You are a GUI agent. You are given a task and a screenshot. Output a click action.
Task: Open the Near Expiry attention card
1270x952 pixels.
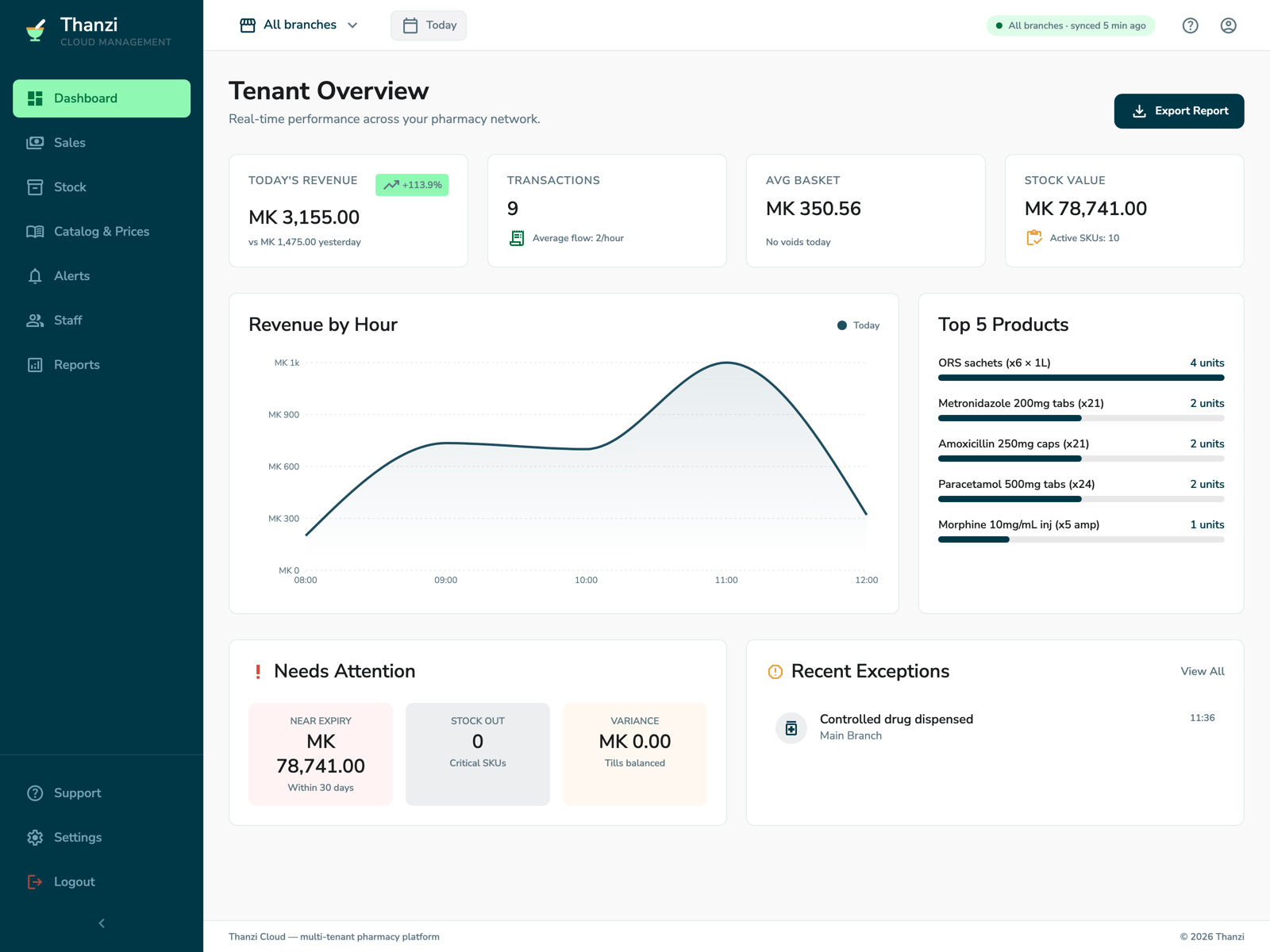(321, 754)
